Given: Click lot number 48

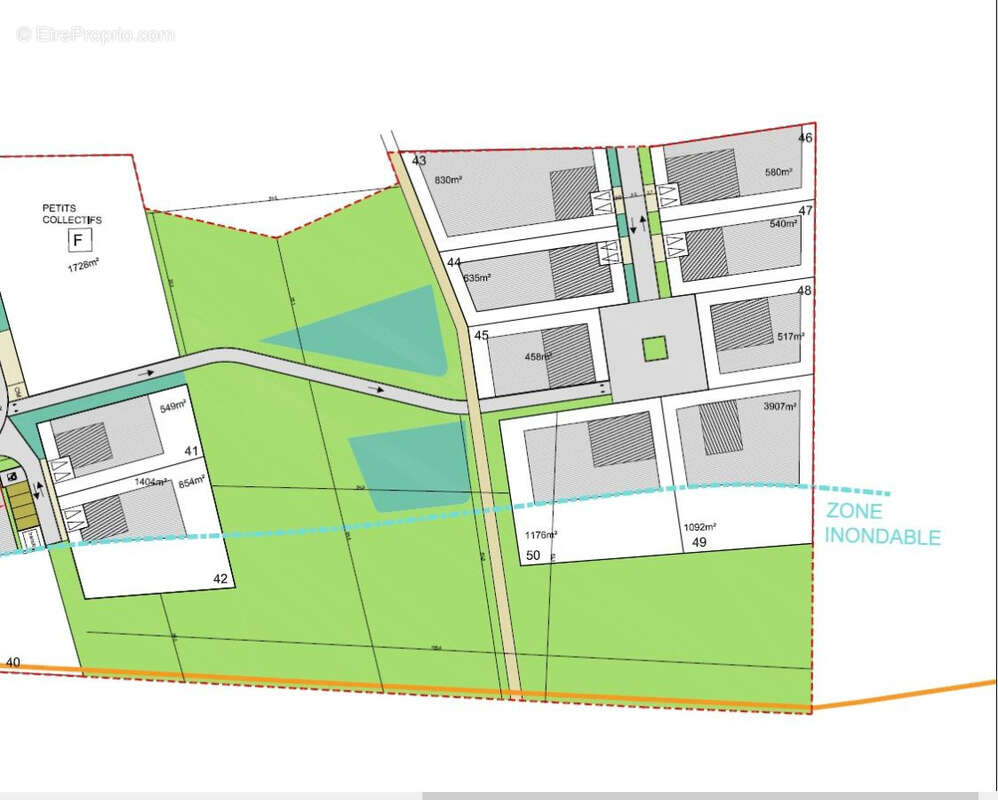Looking at the screenshot, I should tap(804, 291).
